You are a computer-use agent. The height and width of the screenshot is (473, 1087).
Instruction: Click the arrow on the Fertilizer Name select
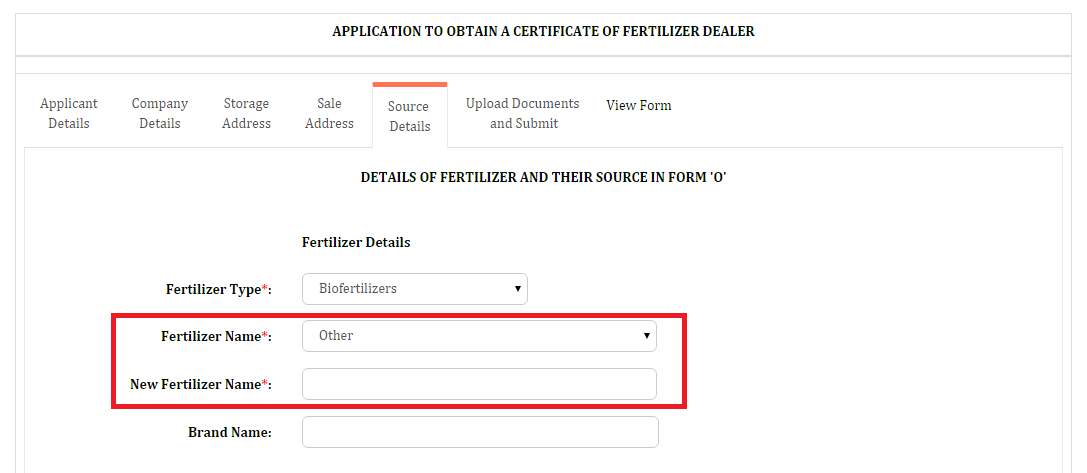(646, 336)
